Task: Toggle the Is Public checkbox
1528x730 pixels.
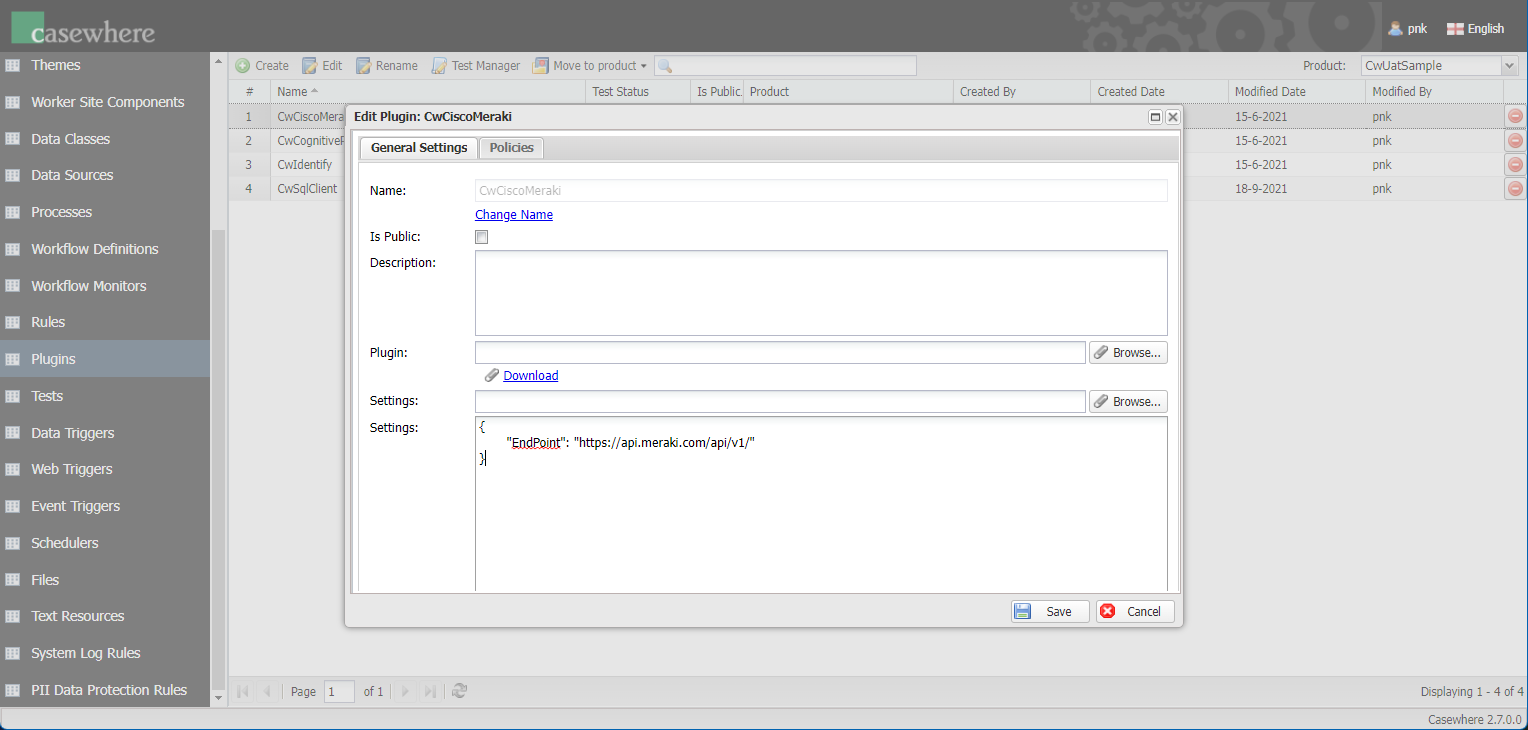Action: [x=481, y=236]
